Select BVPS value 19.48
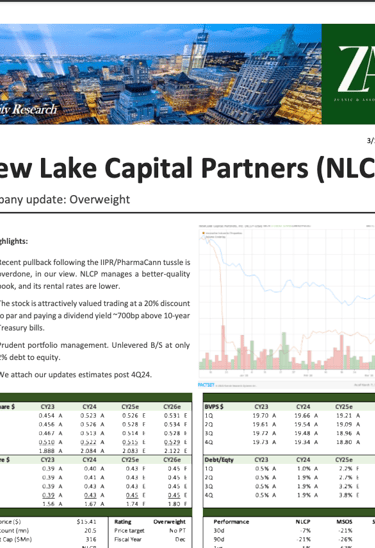Viewport: 375px width, 548px height. tap(303, 433)
